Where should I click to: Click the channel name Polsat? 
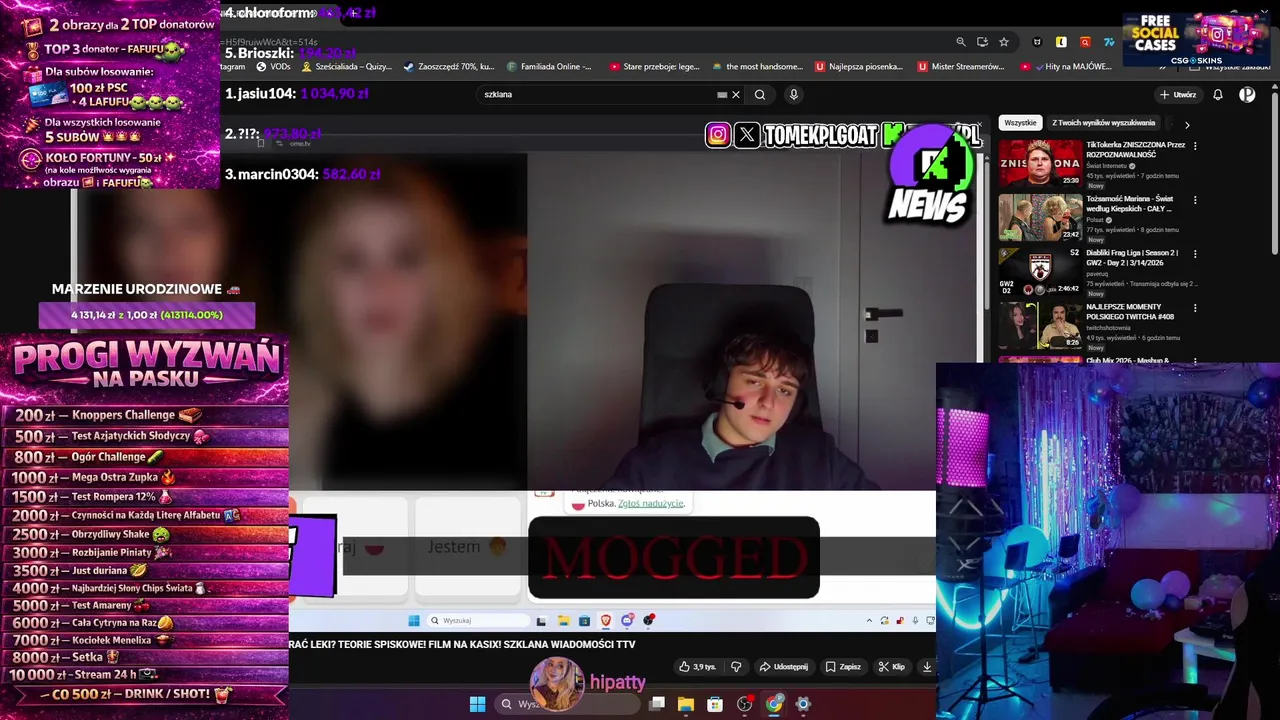1095,220
